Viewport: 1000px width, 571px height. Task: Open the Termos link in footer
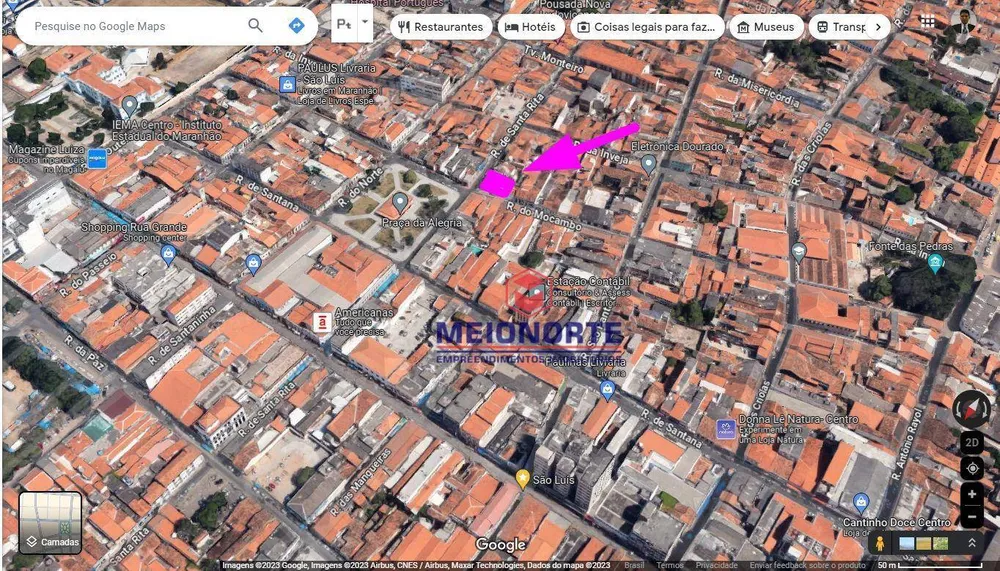tap(670, 565)
